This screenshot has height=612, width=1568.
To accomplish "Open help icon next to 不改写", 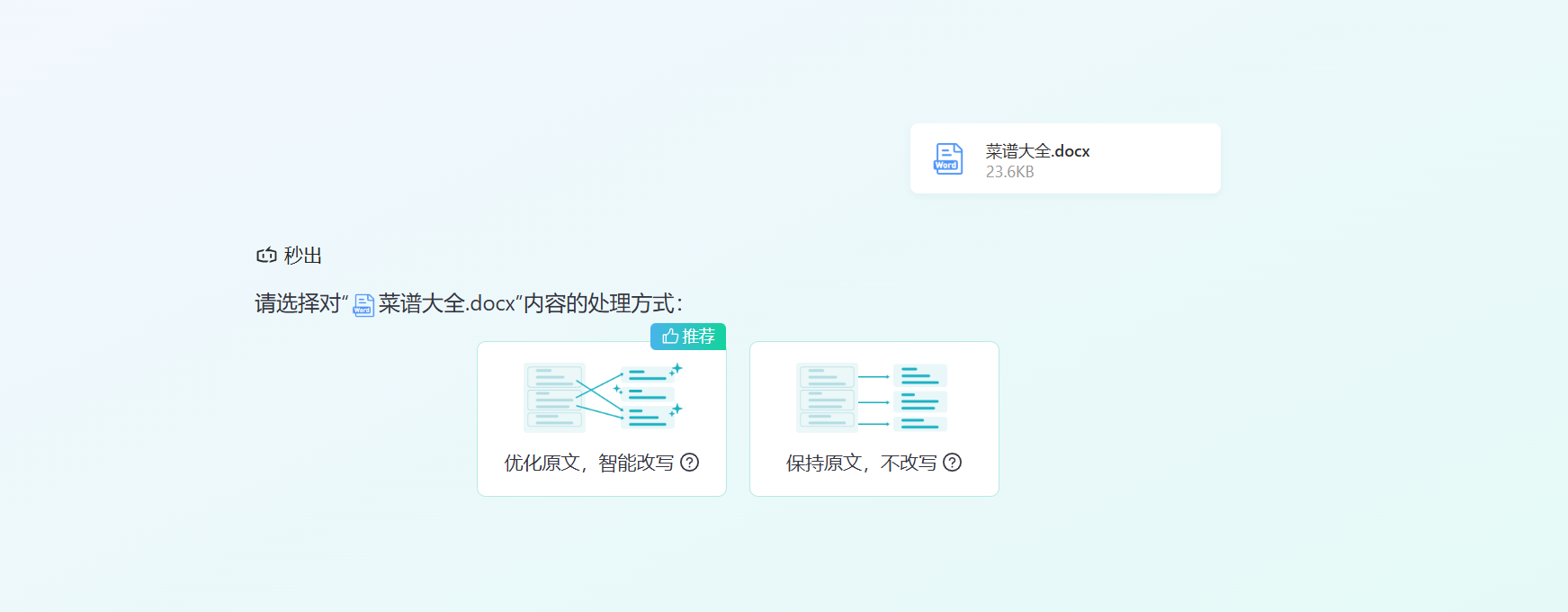I will pos(953,463).
